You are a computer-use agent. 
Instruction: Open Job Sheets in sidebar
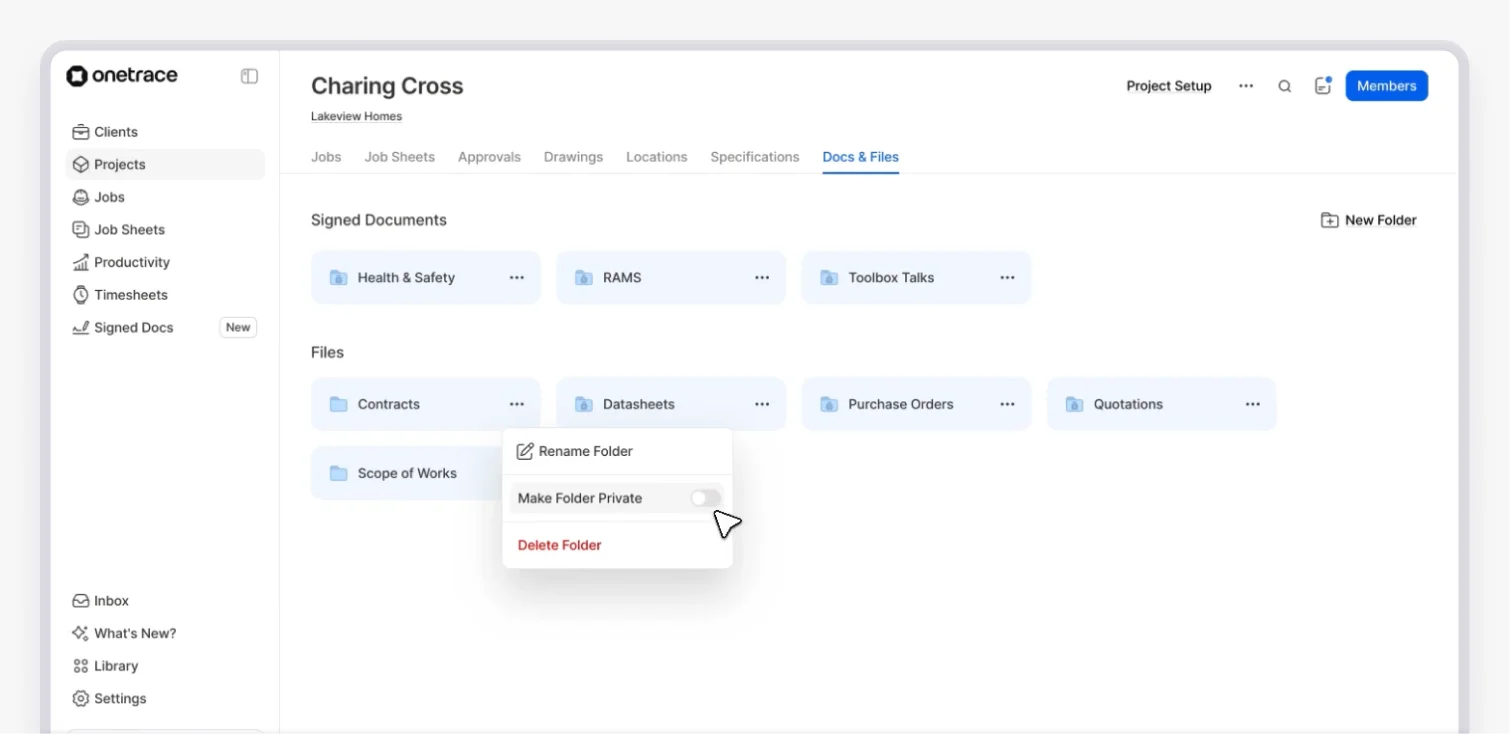[x=165, y=229]
